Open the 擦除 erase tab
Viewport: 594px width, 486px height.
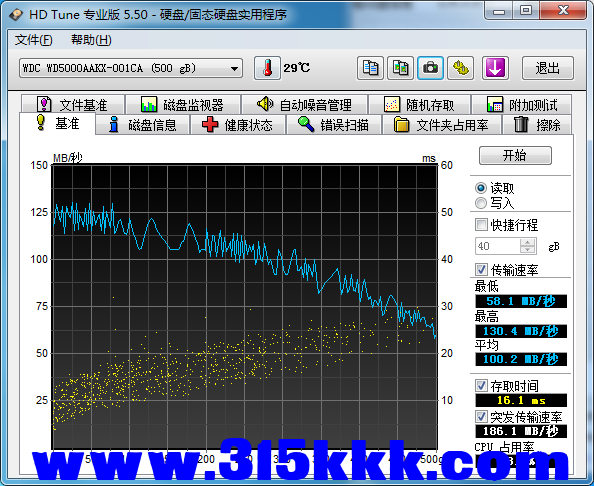tap(537, 125)
